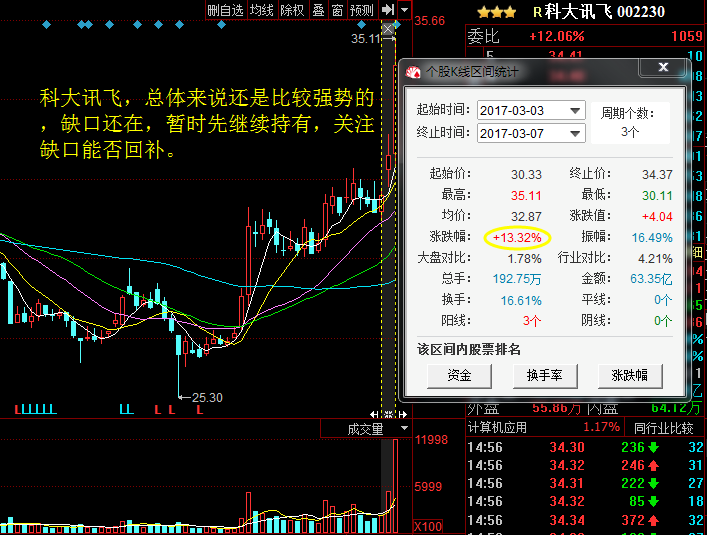Click the 删自选 toolbar button
The image size is (707, 535).
(x=225, y=9)
